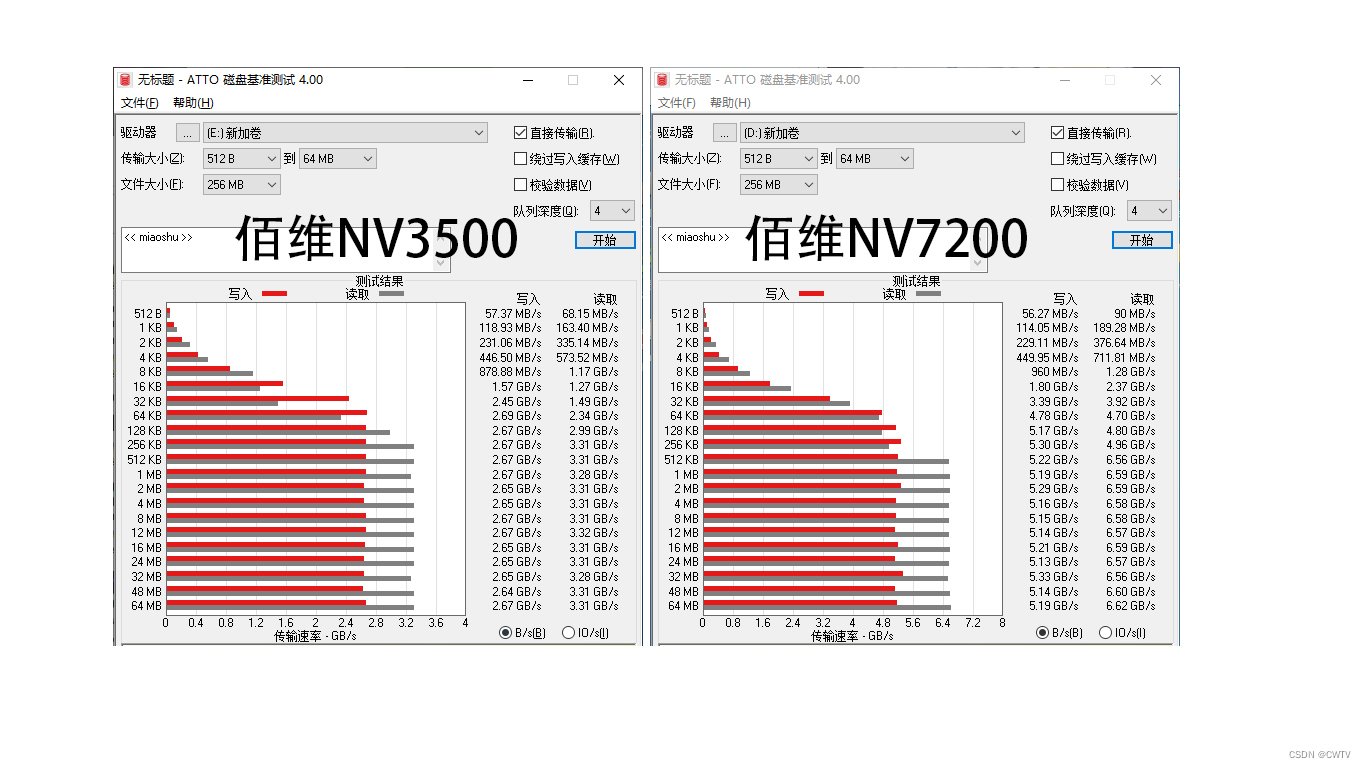Select the IO/s radio button in the right window
Viewport: 1366px width, 768px height.
[1105, 632]
